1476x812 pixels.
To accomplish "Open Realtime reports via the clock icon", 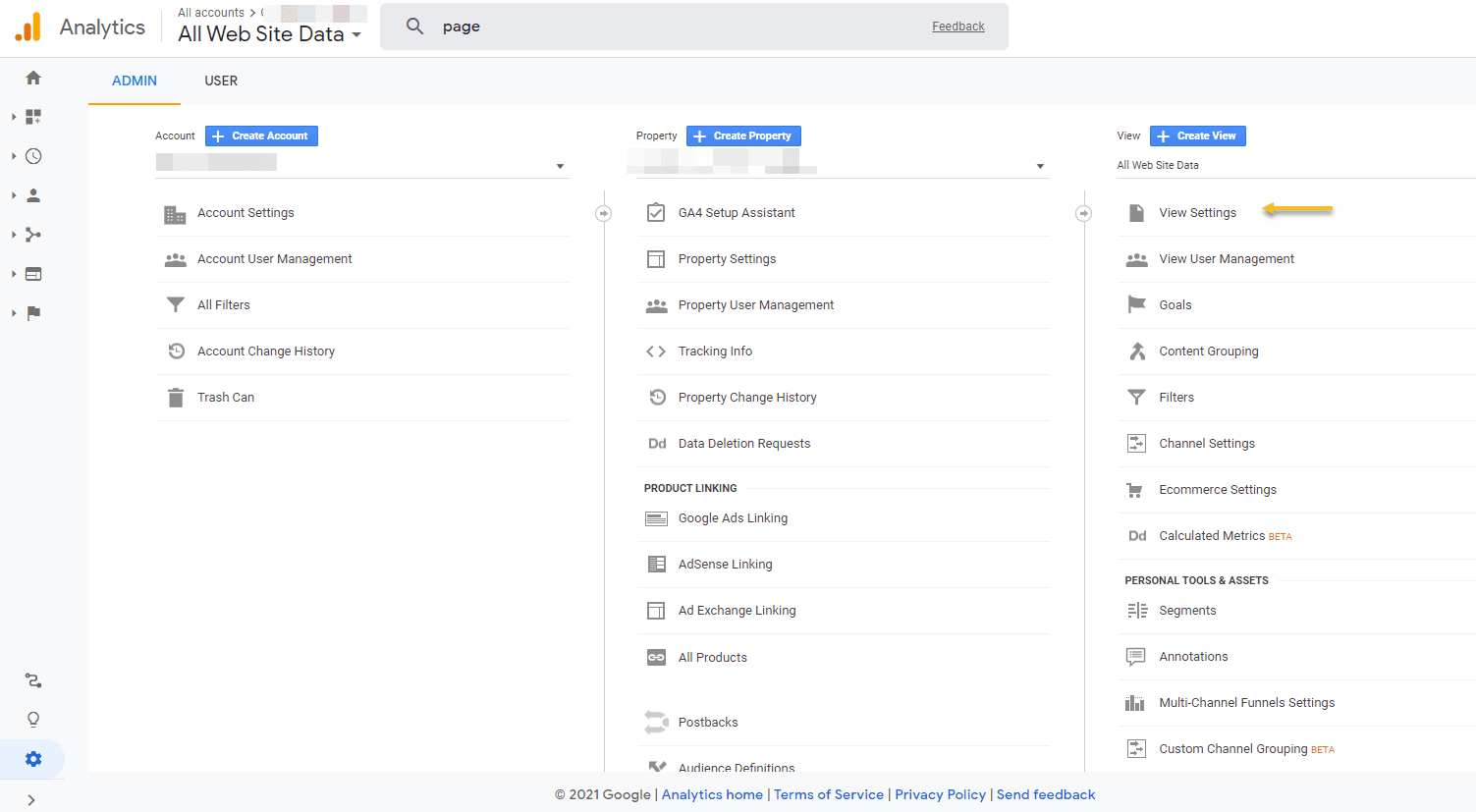I will (32, 155).
